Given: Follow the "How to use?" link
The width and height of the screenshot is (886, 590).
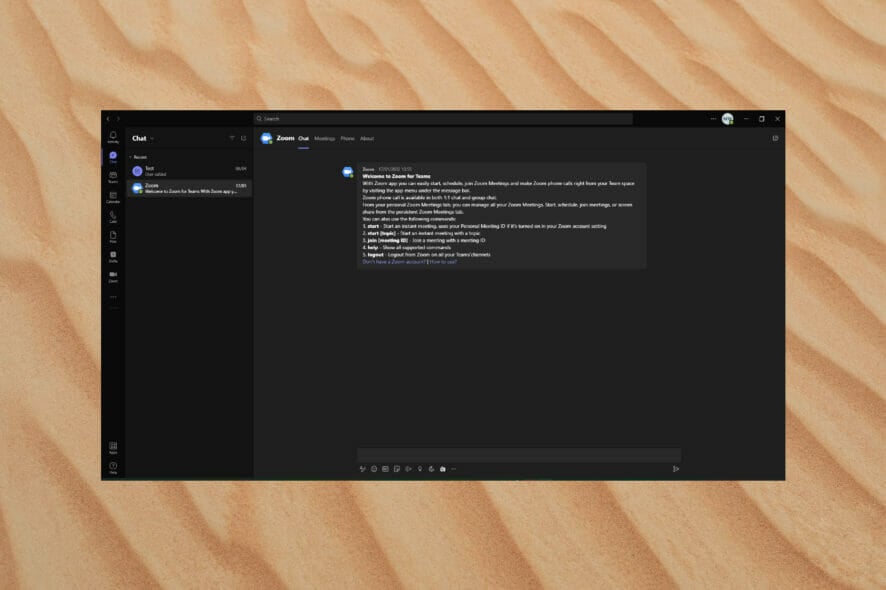Looking at the screenshot, I should tap(443, 262).
